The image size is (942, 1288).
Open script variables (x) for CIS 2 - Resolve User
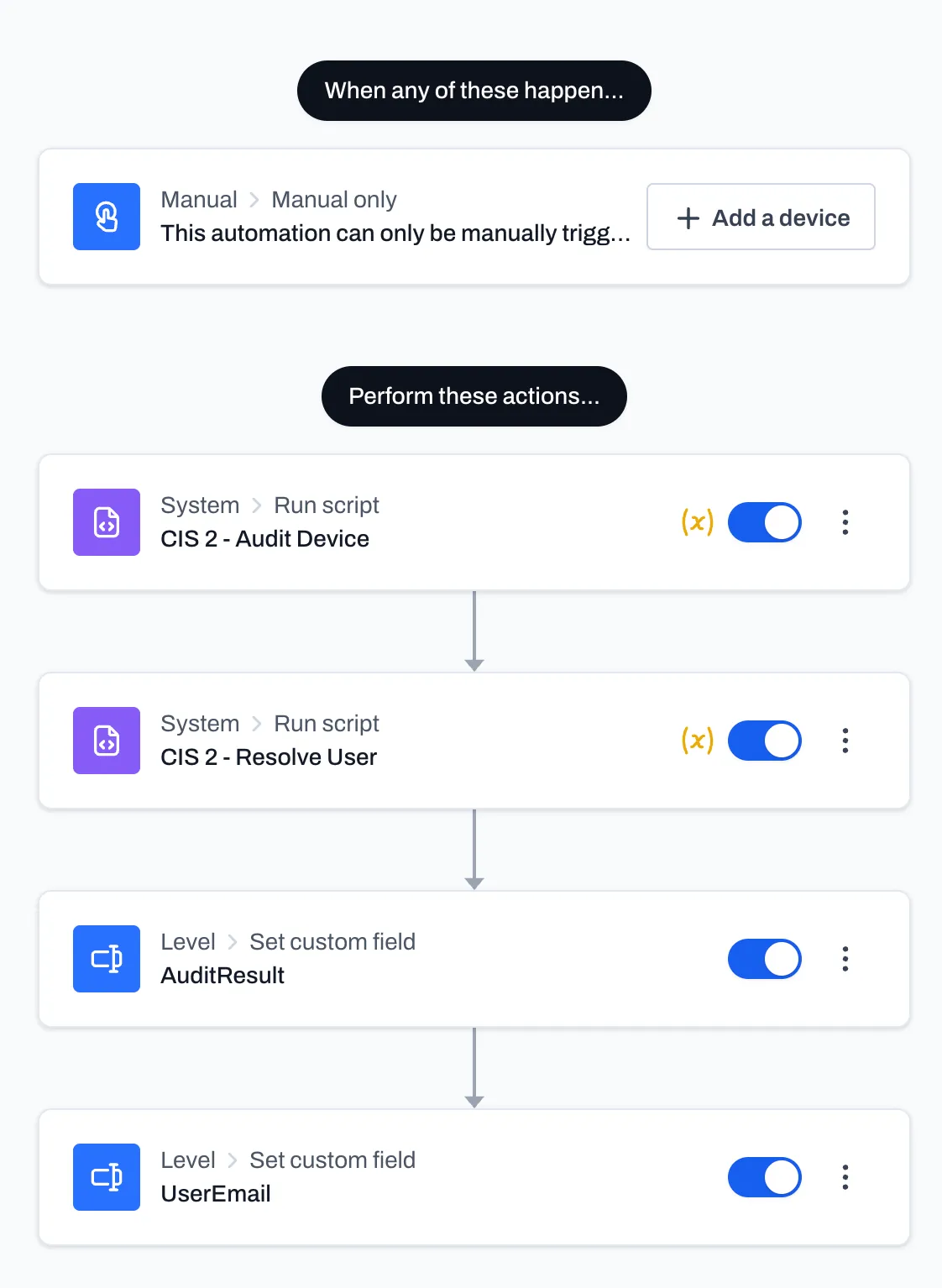pyautogui.click(x=696, y=741)
